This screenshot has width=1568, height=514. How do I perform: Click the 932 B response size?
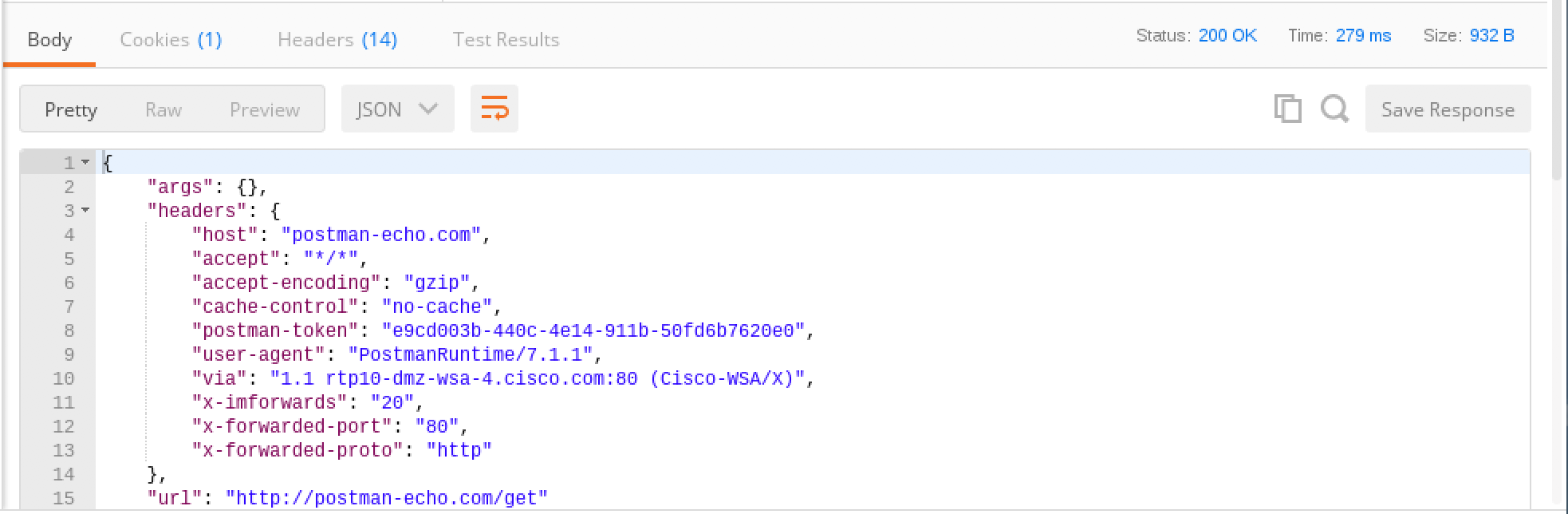pyautogui.click(x=1491, y=36)
